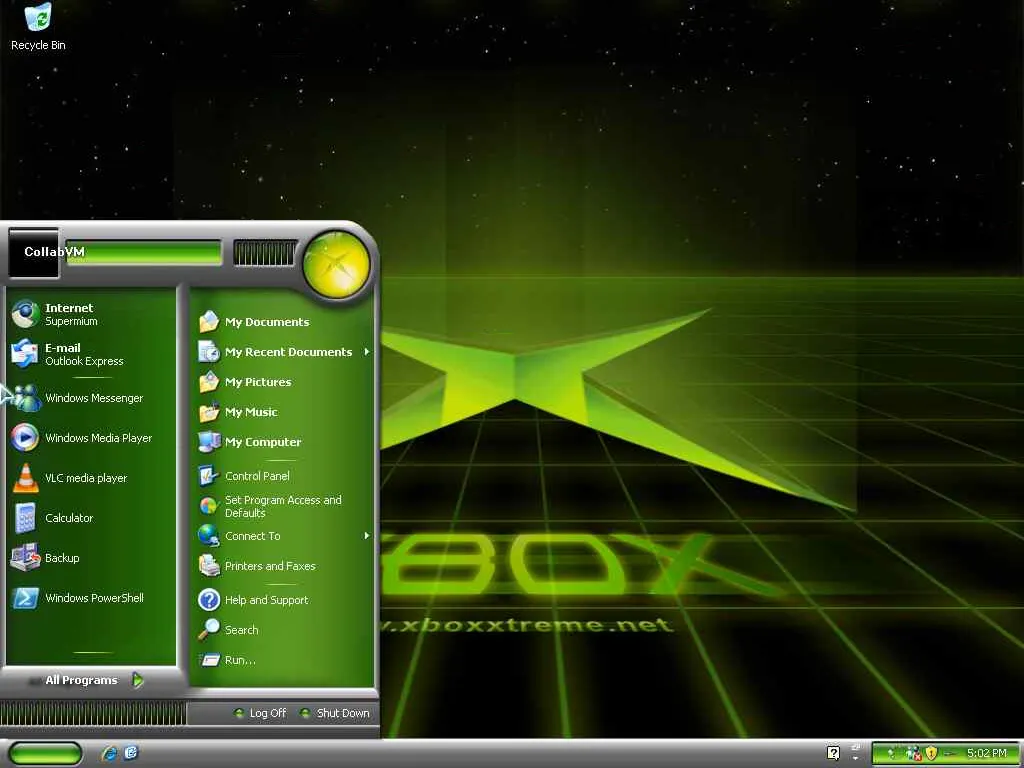Open Help and Support
The height and width of the screenshot is (768, 1024).
(x=283, y=600)
